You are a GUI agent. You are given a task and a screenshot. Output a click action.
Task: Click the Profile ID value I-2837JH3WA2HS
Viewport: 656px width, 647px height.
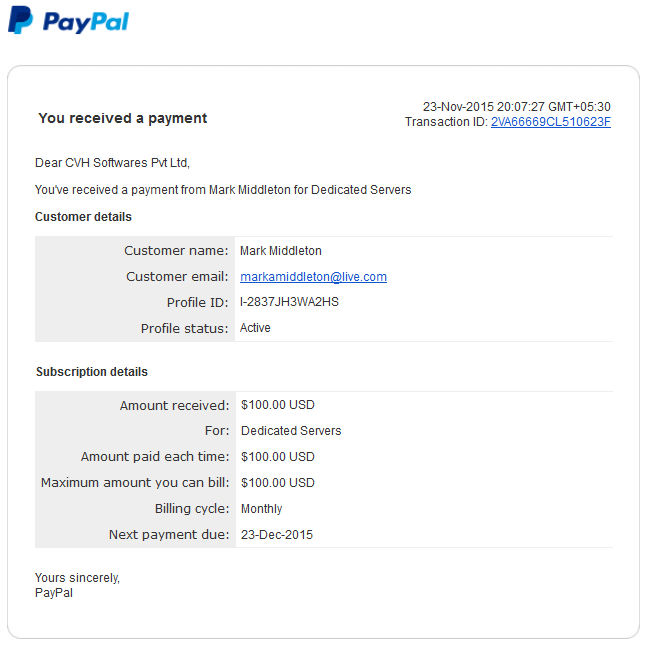point(289,302)
